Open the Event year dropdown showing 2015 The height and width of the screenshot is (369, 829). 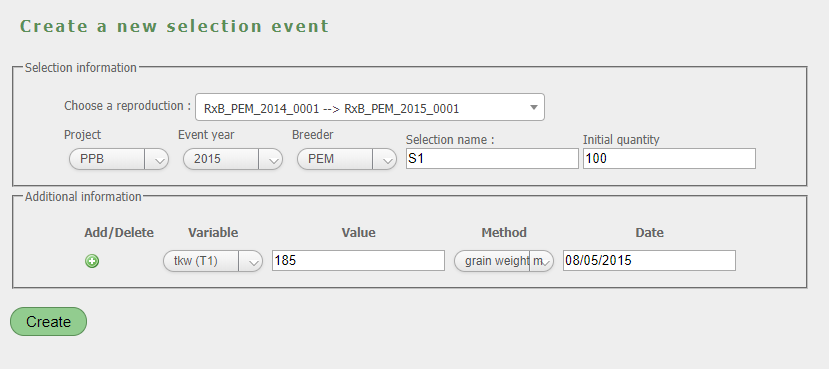[233, 159]
